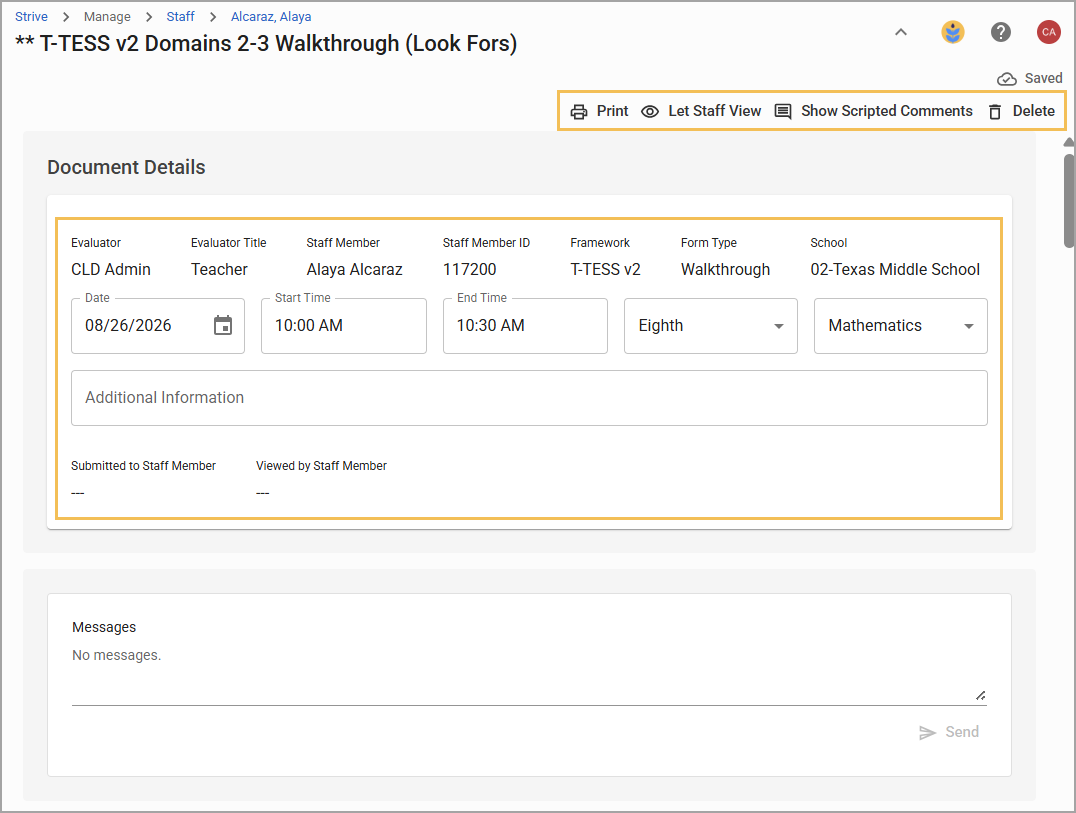The width and height of the screenshot is (1076, 813).
Task: Click school name 02-Texas Middle School
Action: [x=895, y=270]
